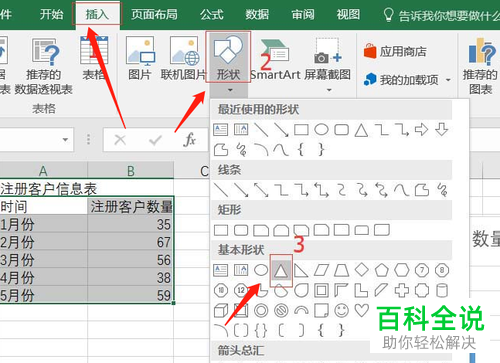Open 推荐的图表 recommended charts

480,66
